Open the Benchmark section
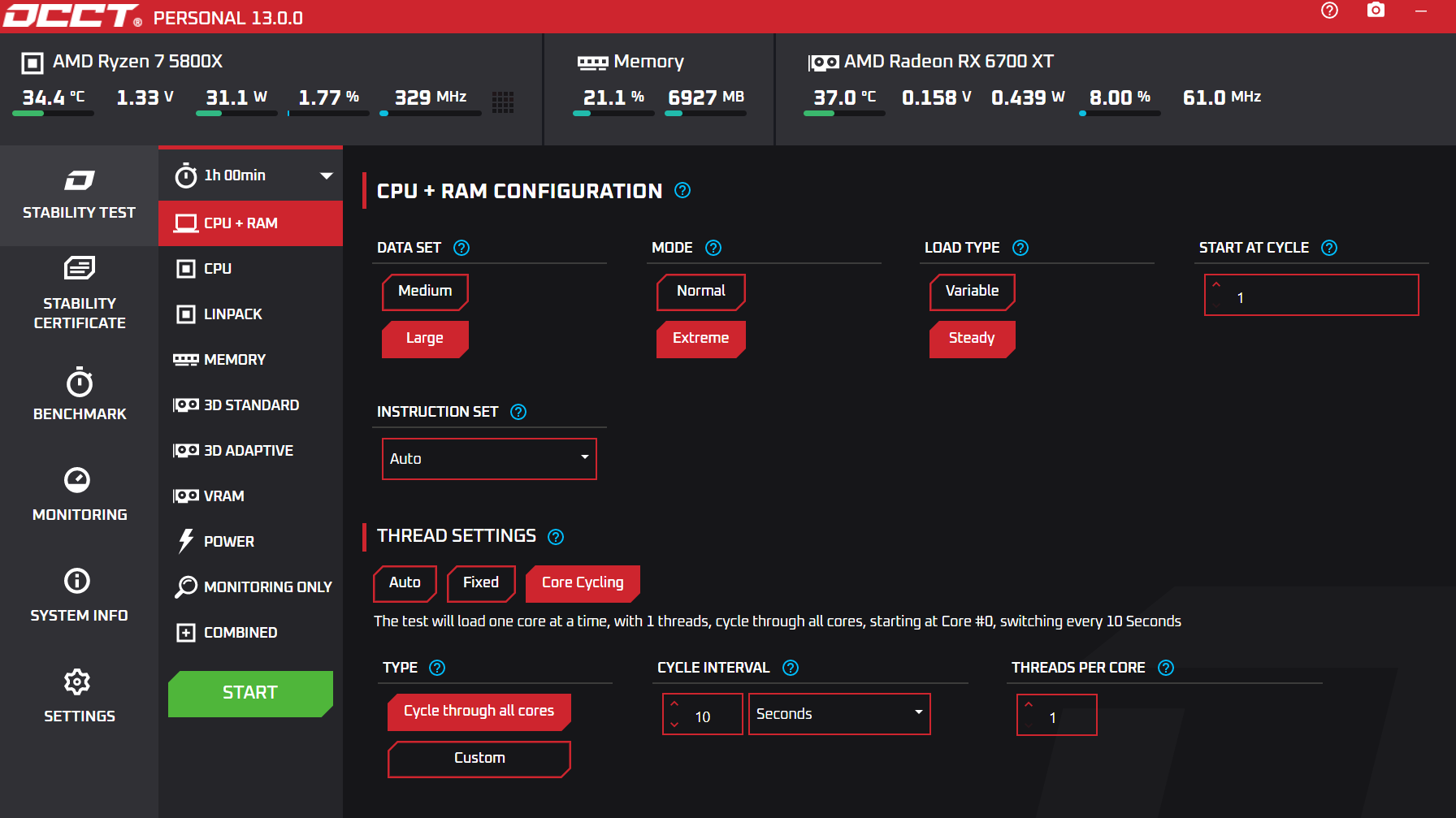Image resolution: width=1456 pixels, height=818 pixels. (x=79, y=394)
